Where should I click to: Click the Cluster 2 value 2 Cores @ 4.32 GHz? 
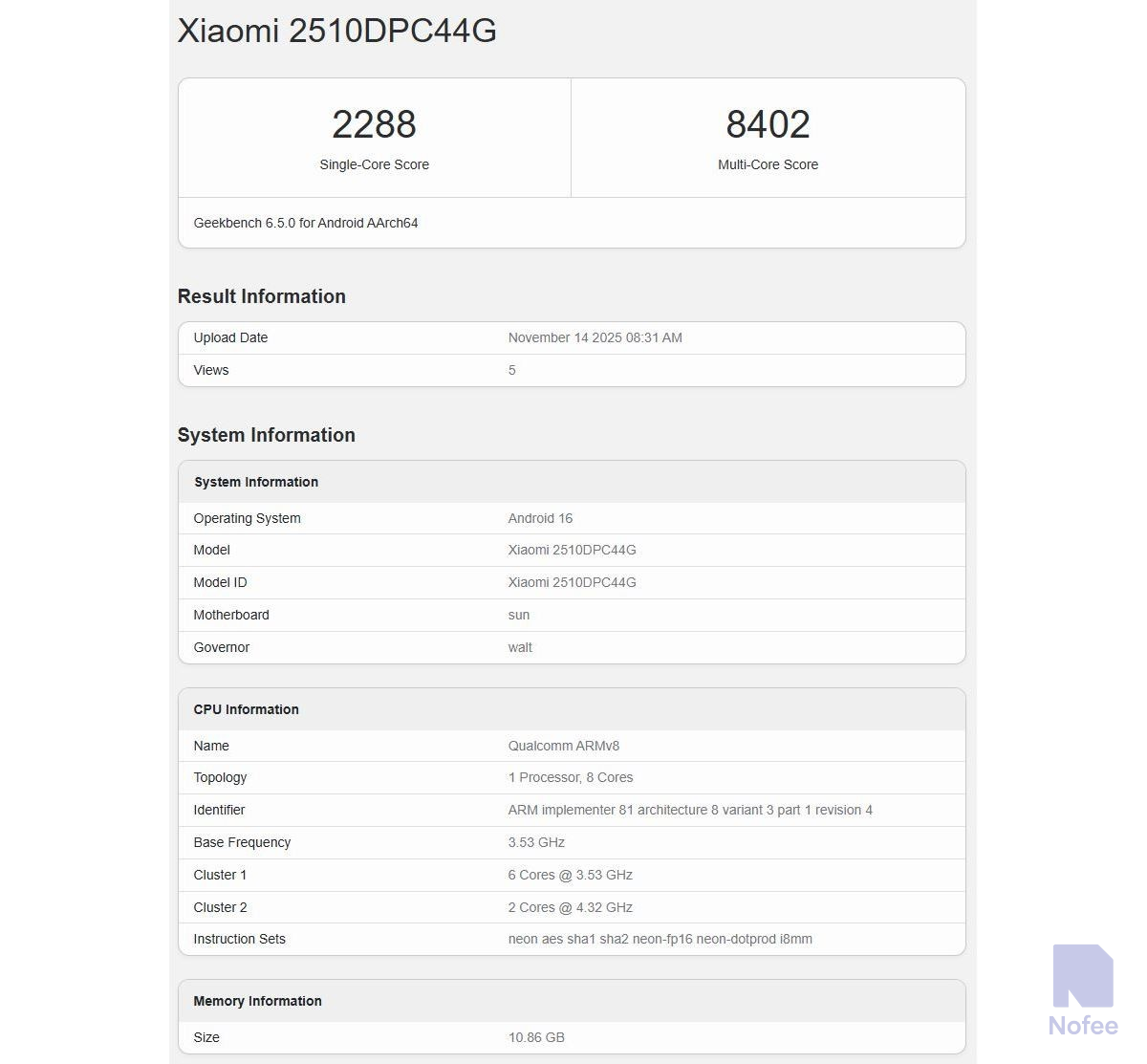click(x=570, y=907)
